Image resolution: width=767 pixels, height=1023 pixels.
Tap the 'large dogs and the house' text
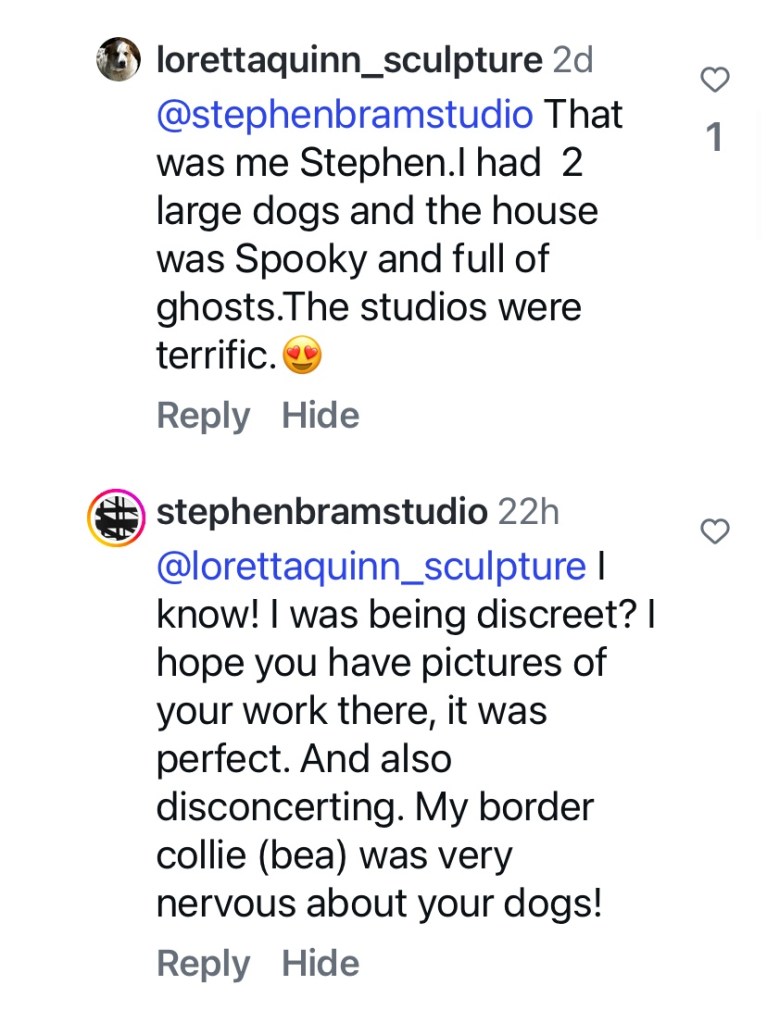tap(377, 211)
